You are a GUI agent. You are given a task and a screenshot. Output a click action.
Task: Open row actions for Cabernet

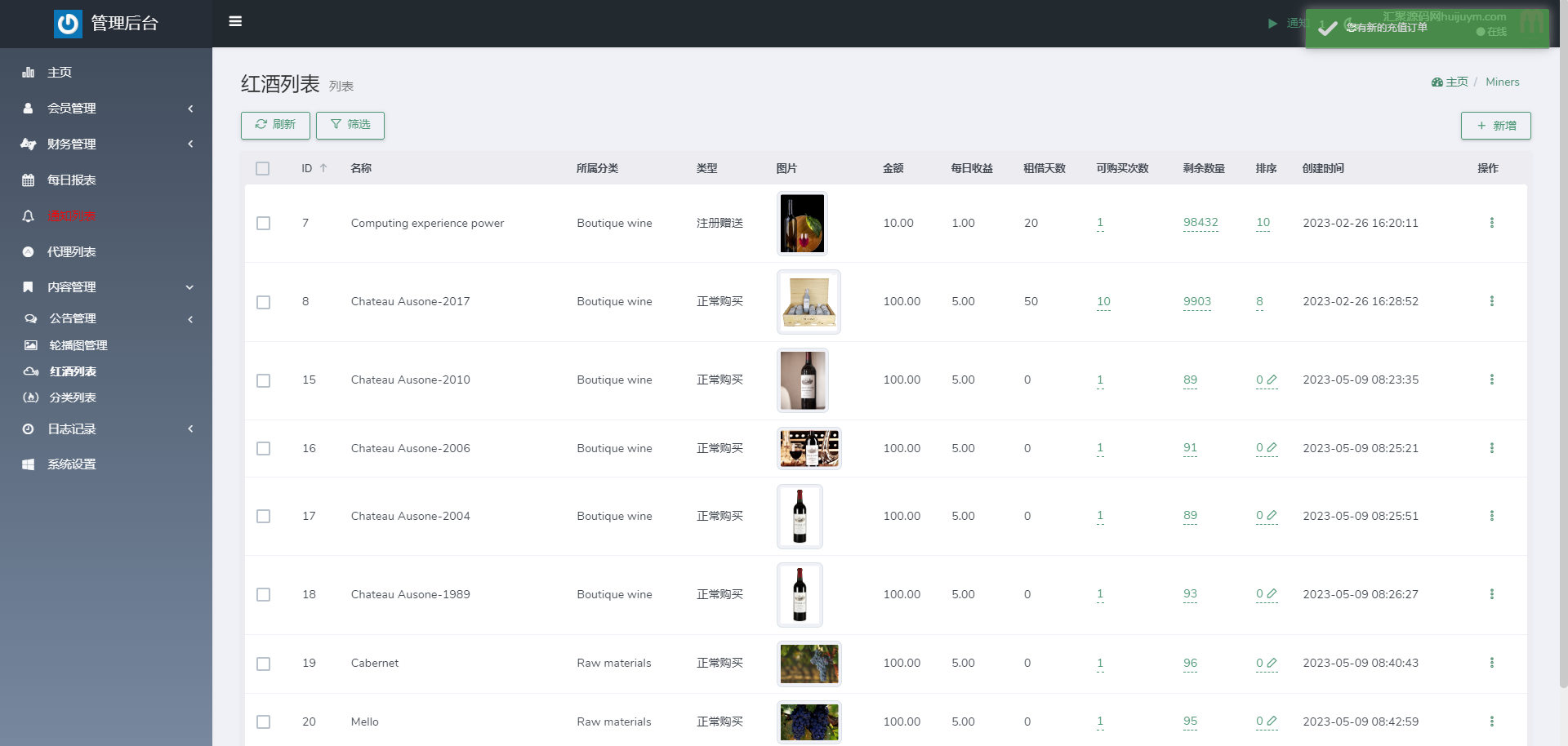click(x=1491, y=663)
